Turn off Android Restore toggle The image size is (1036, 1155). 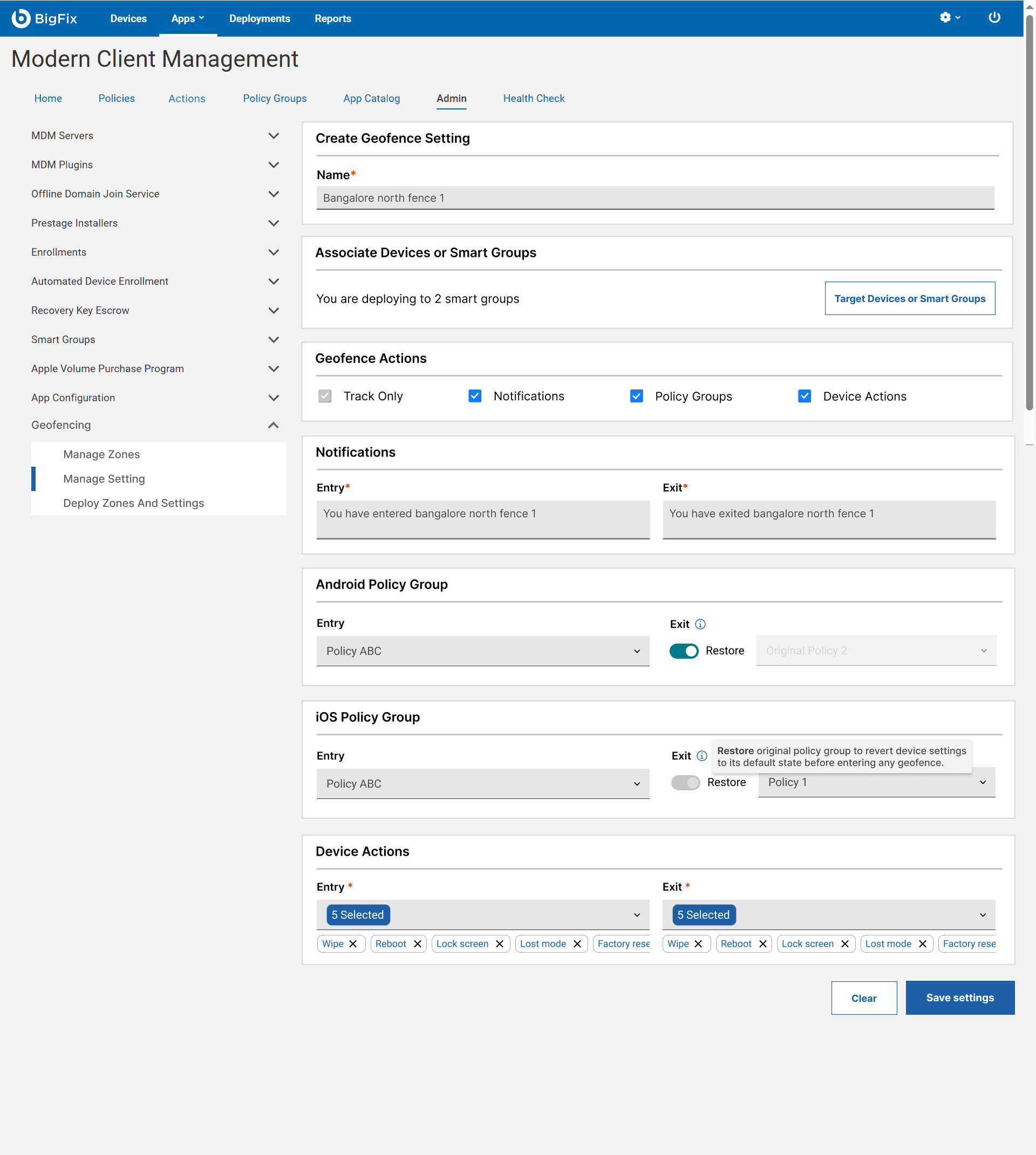[x=684, y=651]
